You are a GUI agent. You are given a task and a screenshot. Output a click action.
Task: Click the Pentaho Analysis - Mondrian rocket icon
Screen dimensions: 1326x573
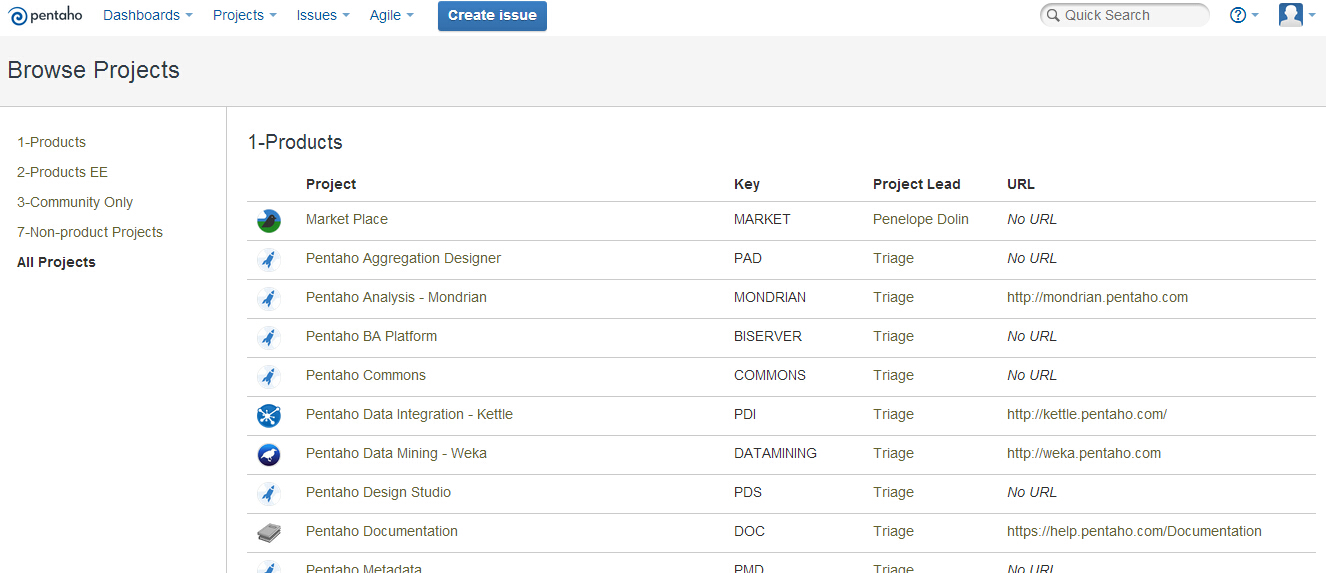click(268, 299)
